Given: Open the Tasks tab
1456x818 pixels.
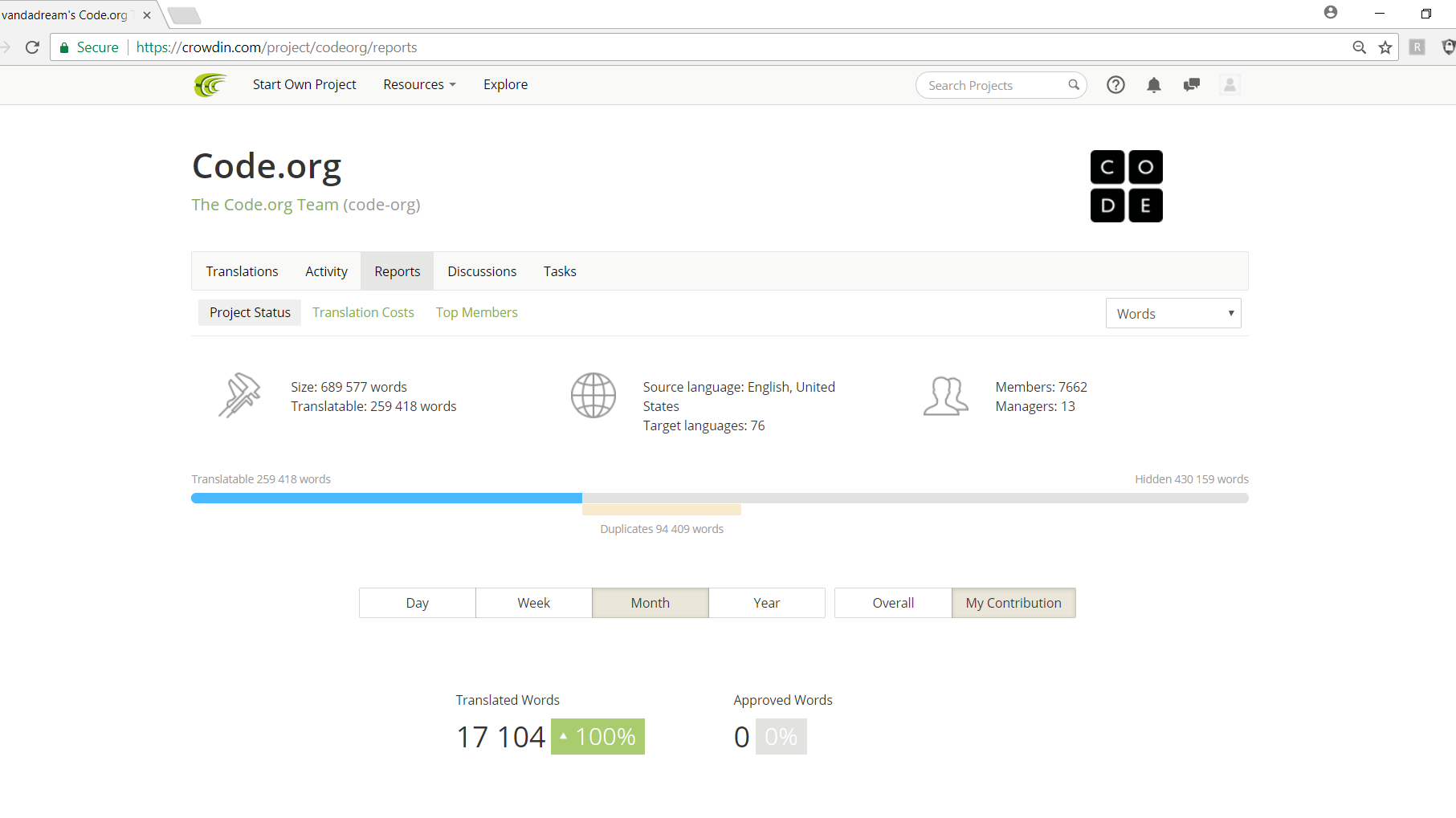Looking at the screenshot, I should [x=560, y=271].
